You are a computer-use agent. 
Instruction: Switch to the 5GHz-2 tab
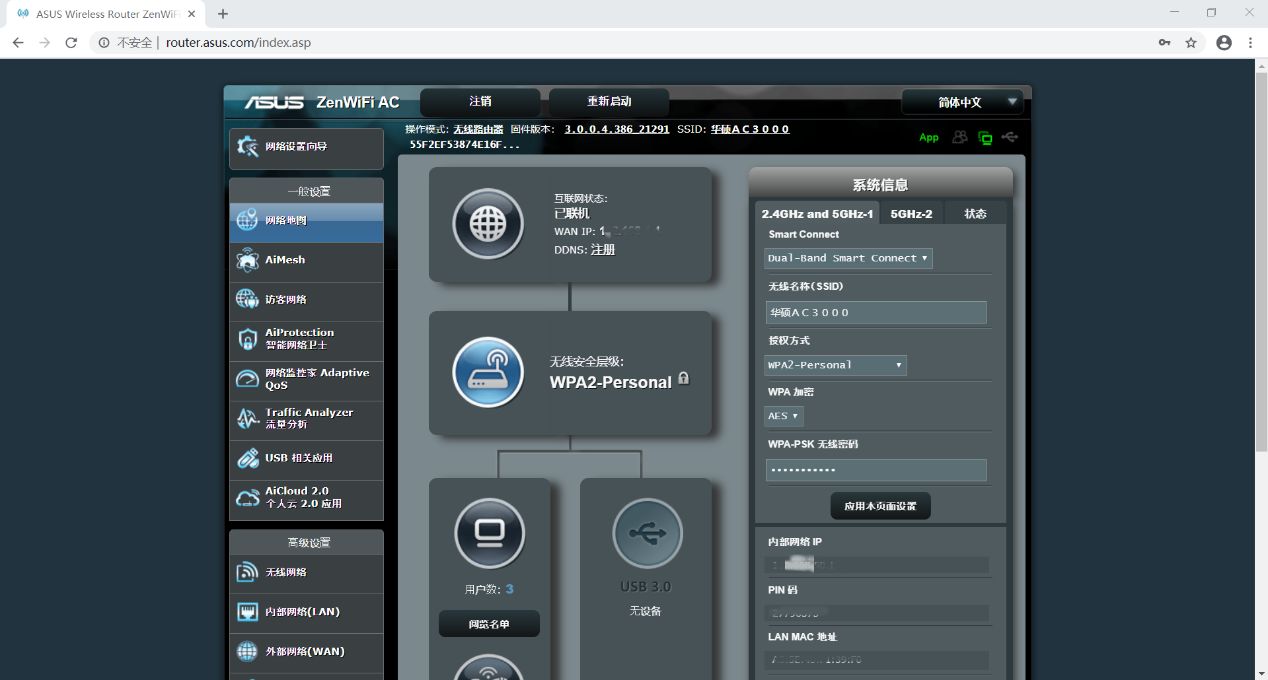coord(911,214)
